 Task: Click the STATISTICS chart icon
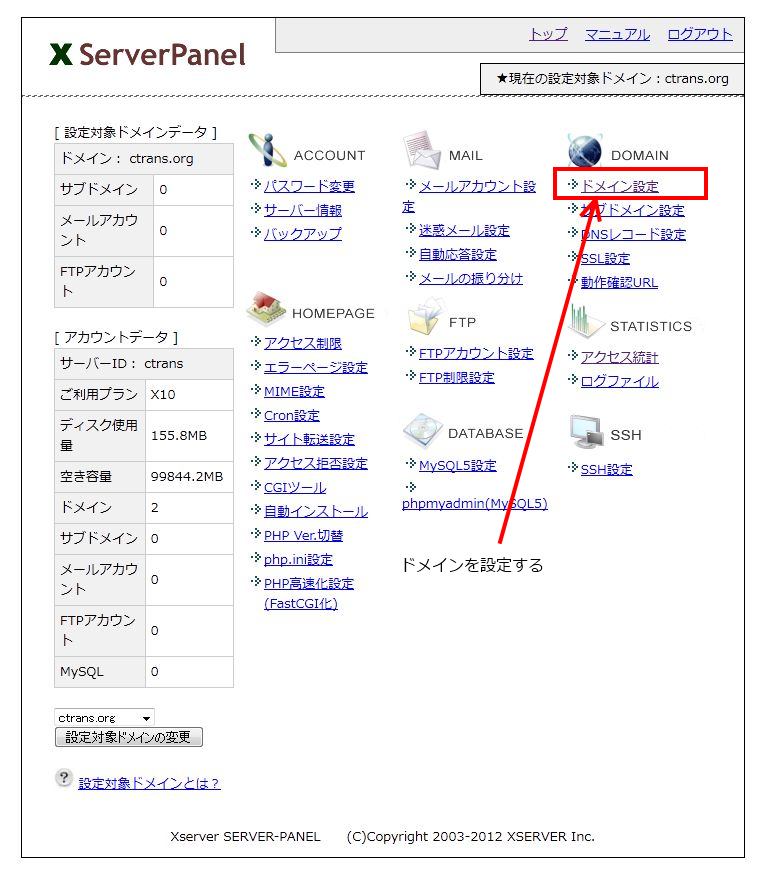(x=585, y=321)
